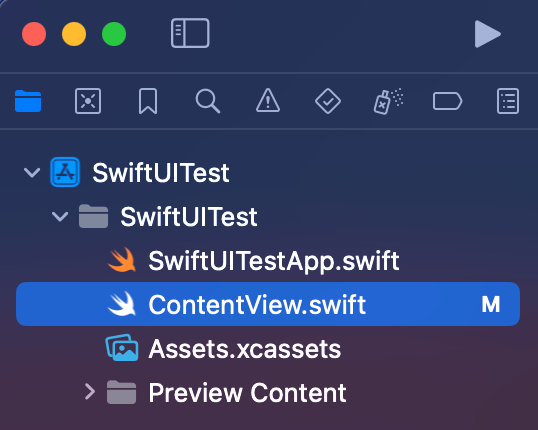Viewport: 538px width, 430px height.
Task: Show the Breakpoint navigator
Action: [x=447, y=101]
